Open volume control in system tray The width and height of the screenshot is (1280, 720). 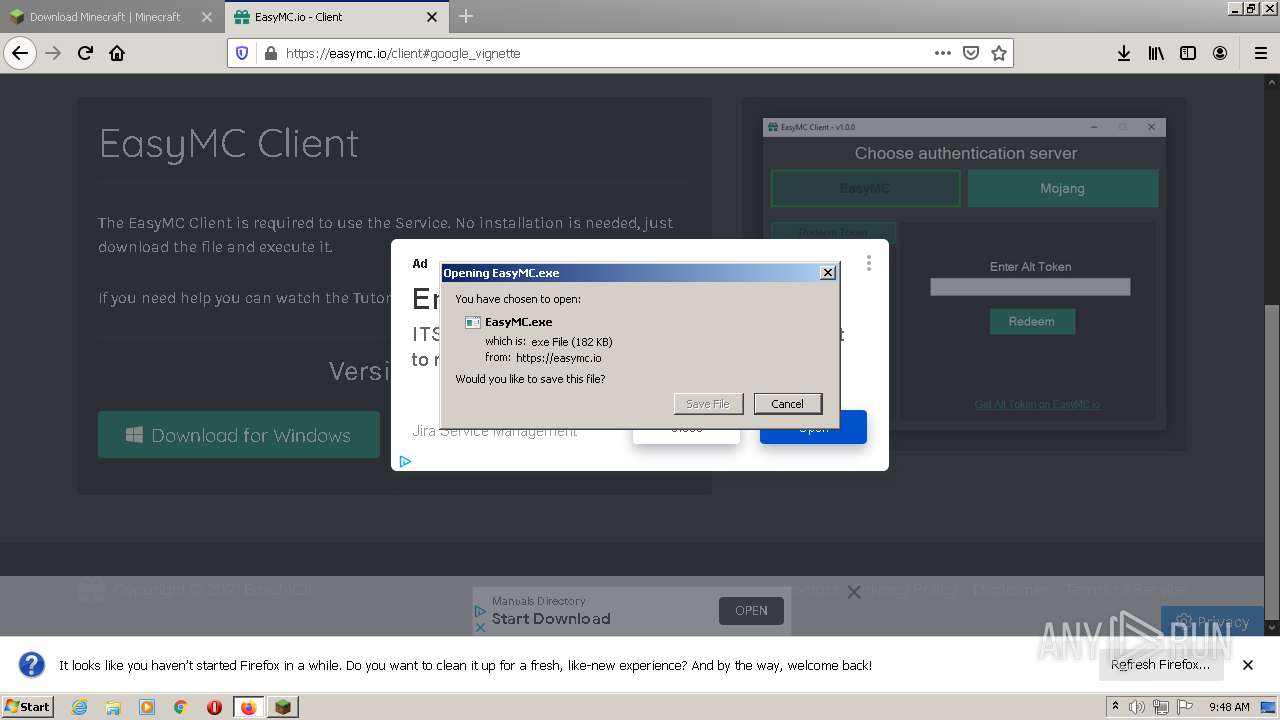[1137, 707]
